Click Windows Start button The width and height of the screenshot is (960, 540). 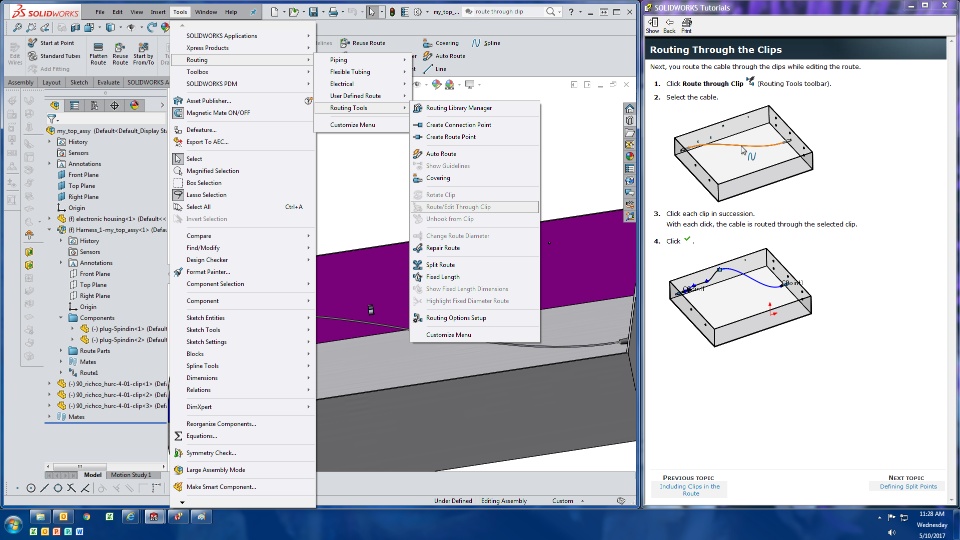(x=13, y=525)
